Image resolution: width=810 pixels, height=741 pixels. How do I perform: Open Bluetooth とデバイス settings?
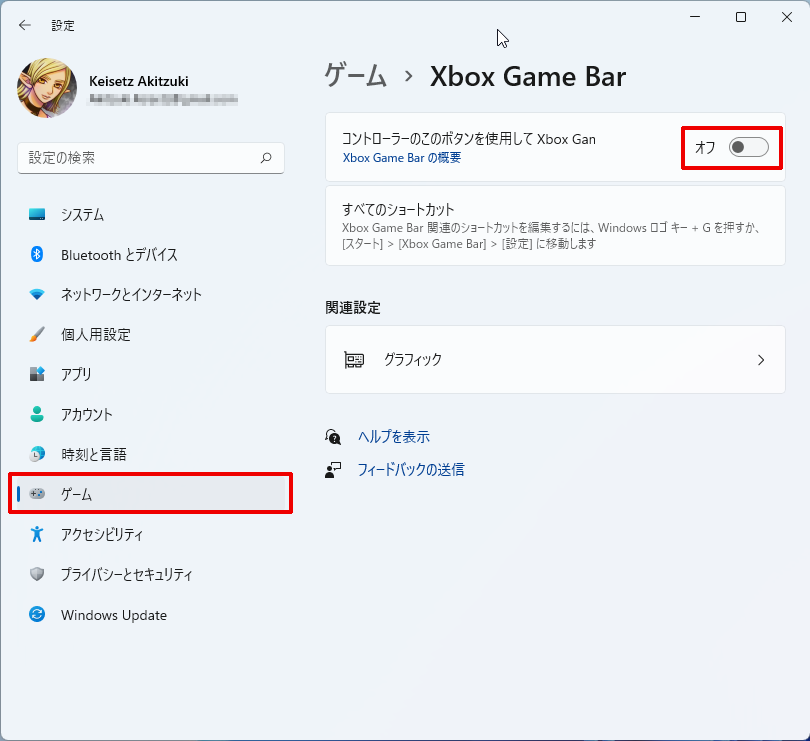151,254
